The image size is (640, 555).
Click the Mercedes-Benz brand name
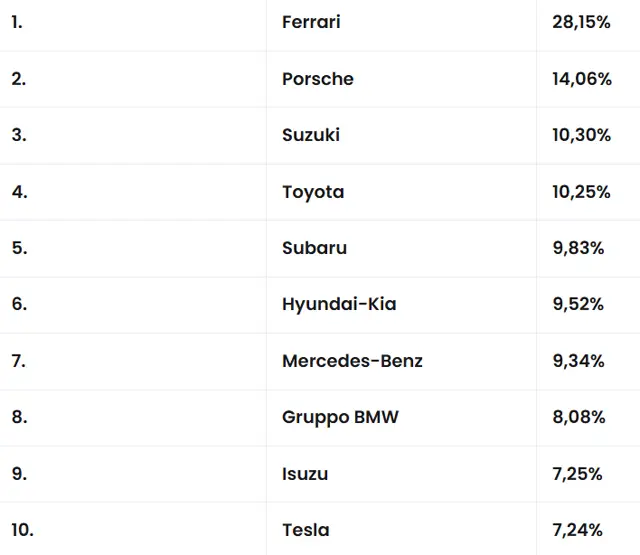click(352, 361)
